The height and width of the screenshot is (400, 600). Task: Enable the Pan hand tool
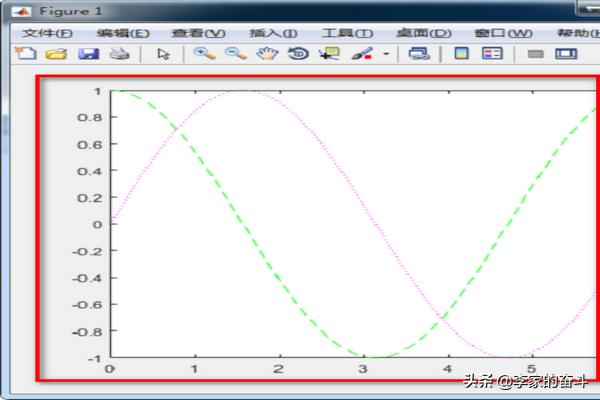(x=266, y=54)
